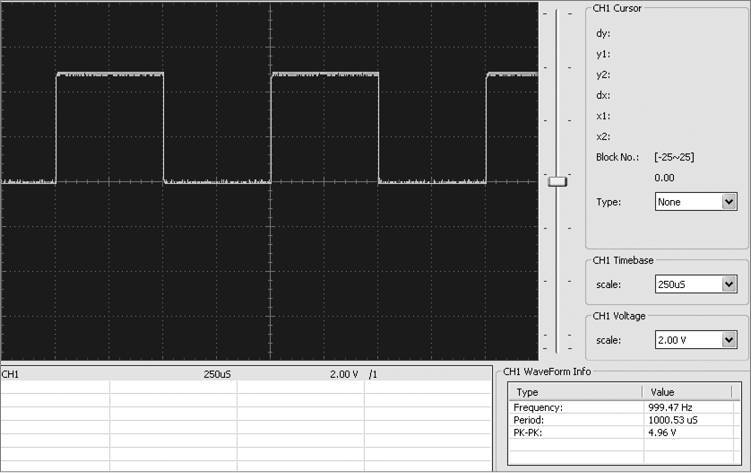The image size is (752, 473).
Task: Click the 2.00 V cell in channel table
Action: pos(343,374)
